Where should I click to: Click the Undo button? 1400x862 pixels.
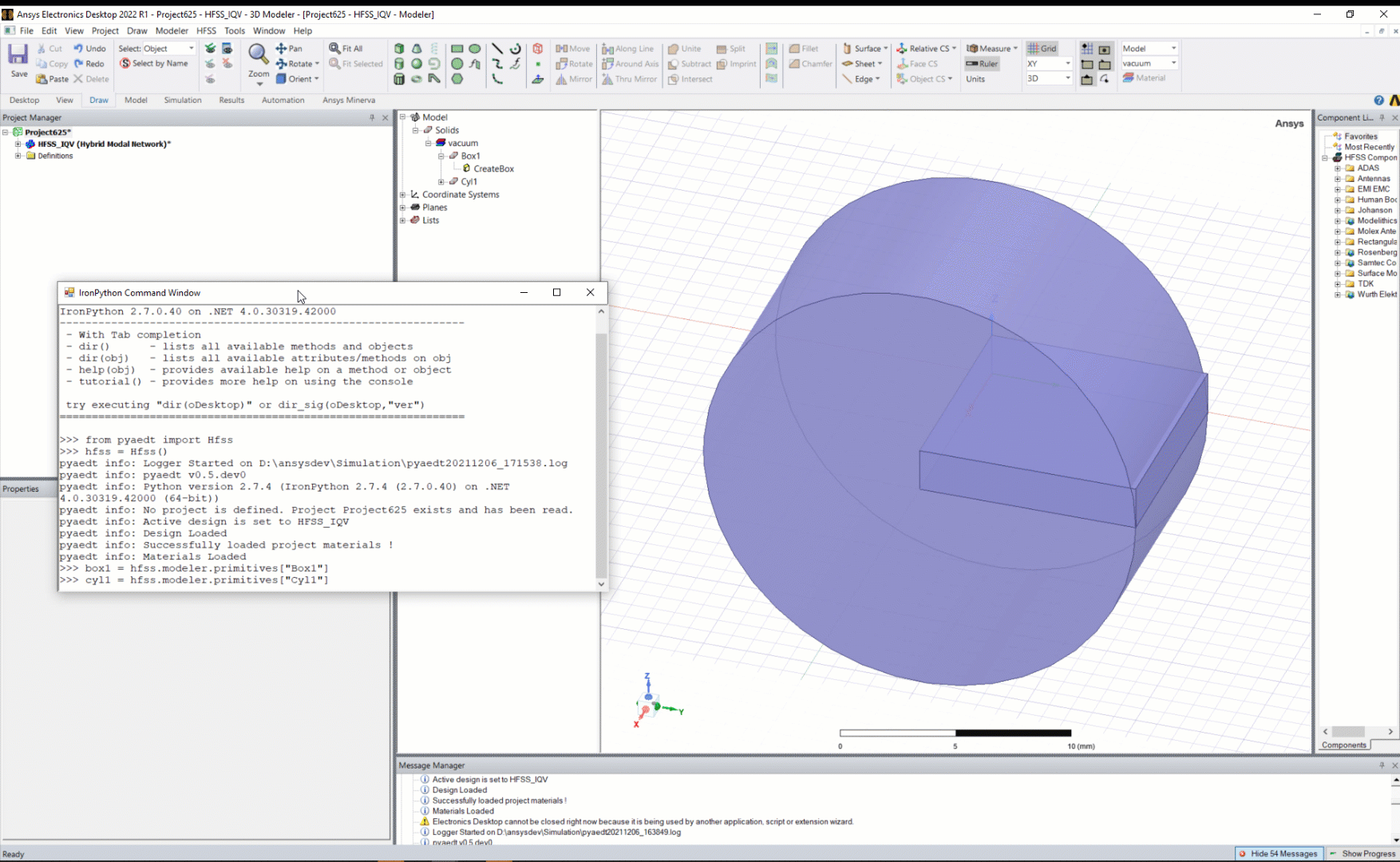point(89,49)
